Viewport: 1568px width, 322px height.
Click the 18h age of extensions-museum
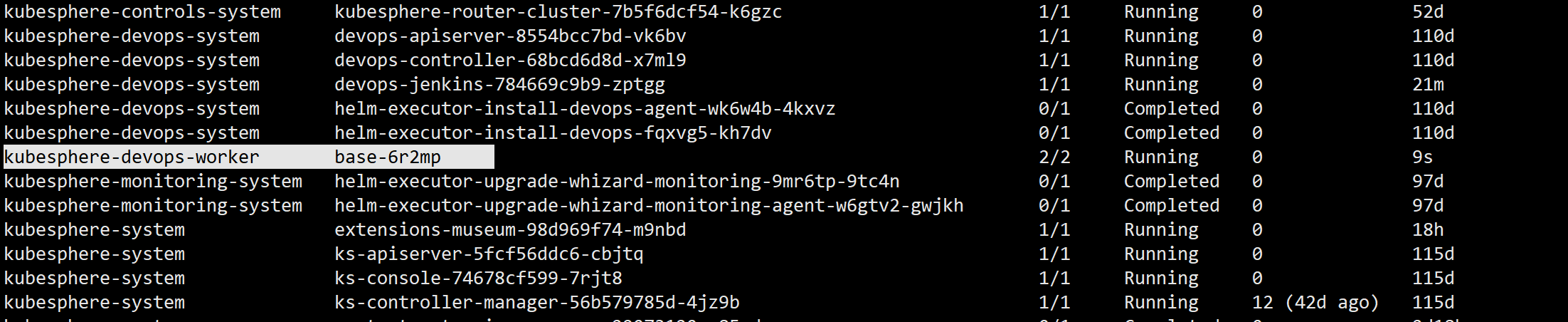[1428, 230]
